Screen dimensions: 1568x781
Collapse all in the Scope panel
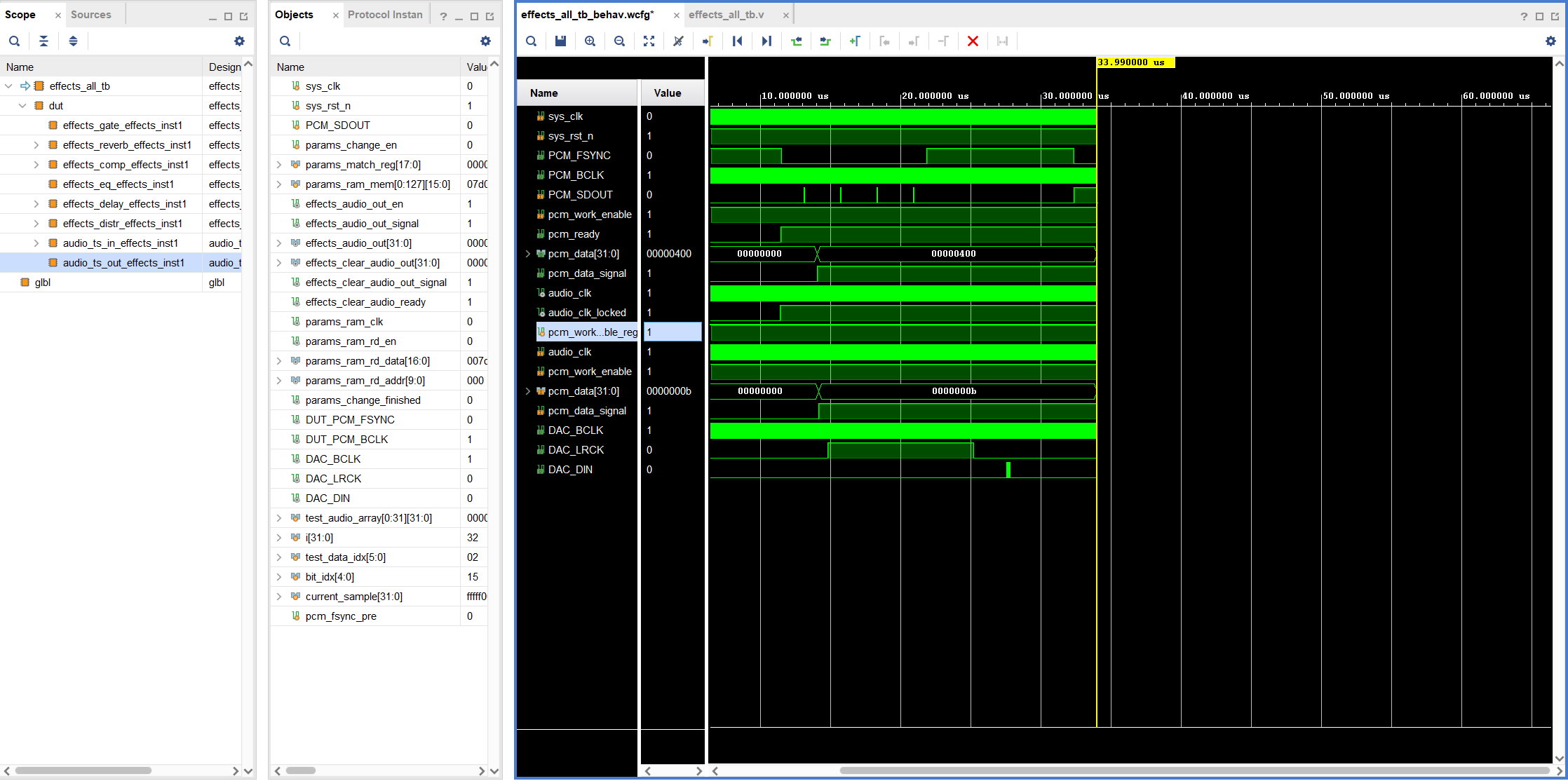click(x=43, y=41)
